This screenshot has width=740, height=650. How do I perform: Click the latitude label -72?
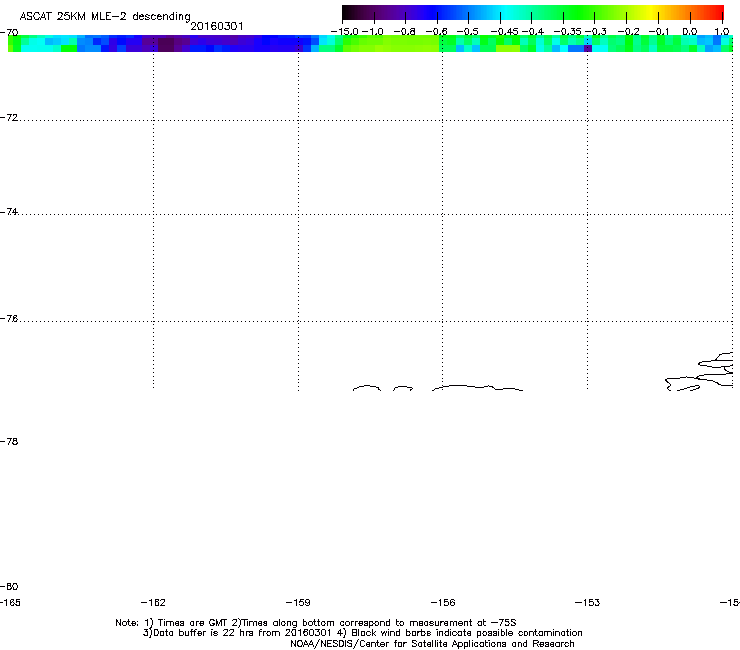tap(9, 117)
